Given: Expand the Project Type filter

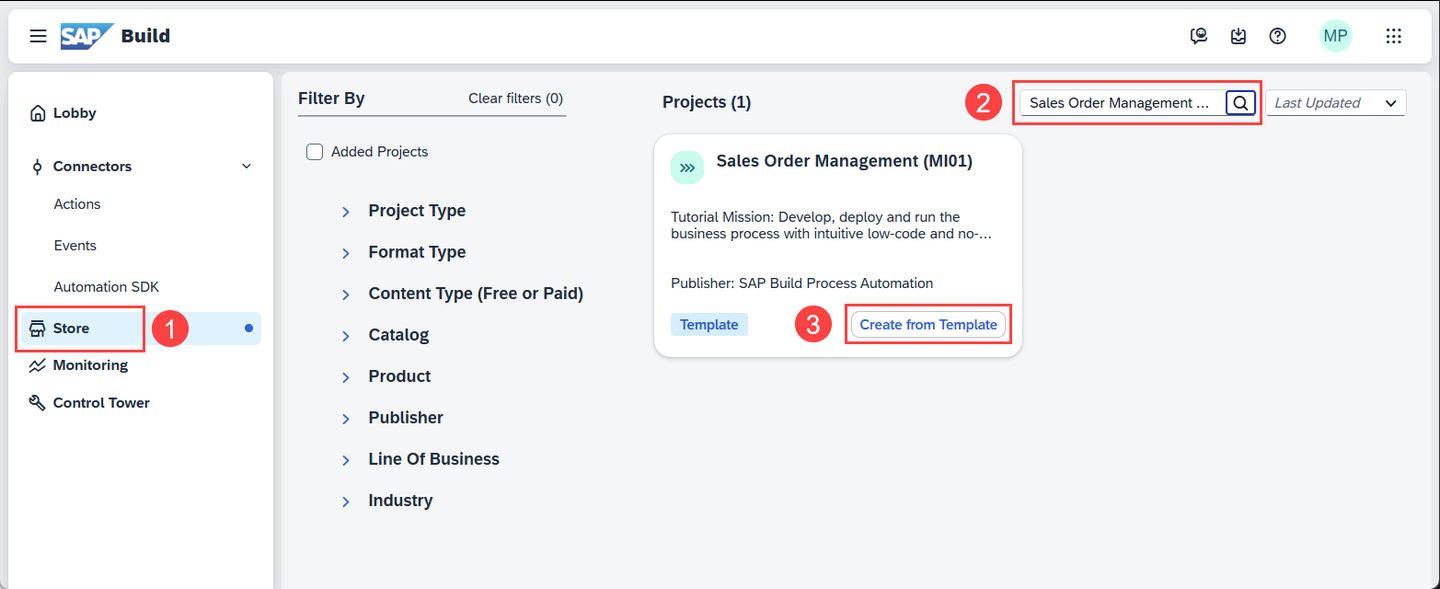Looking at the screenshot, I should [346, 212].
